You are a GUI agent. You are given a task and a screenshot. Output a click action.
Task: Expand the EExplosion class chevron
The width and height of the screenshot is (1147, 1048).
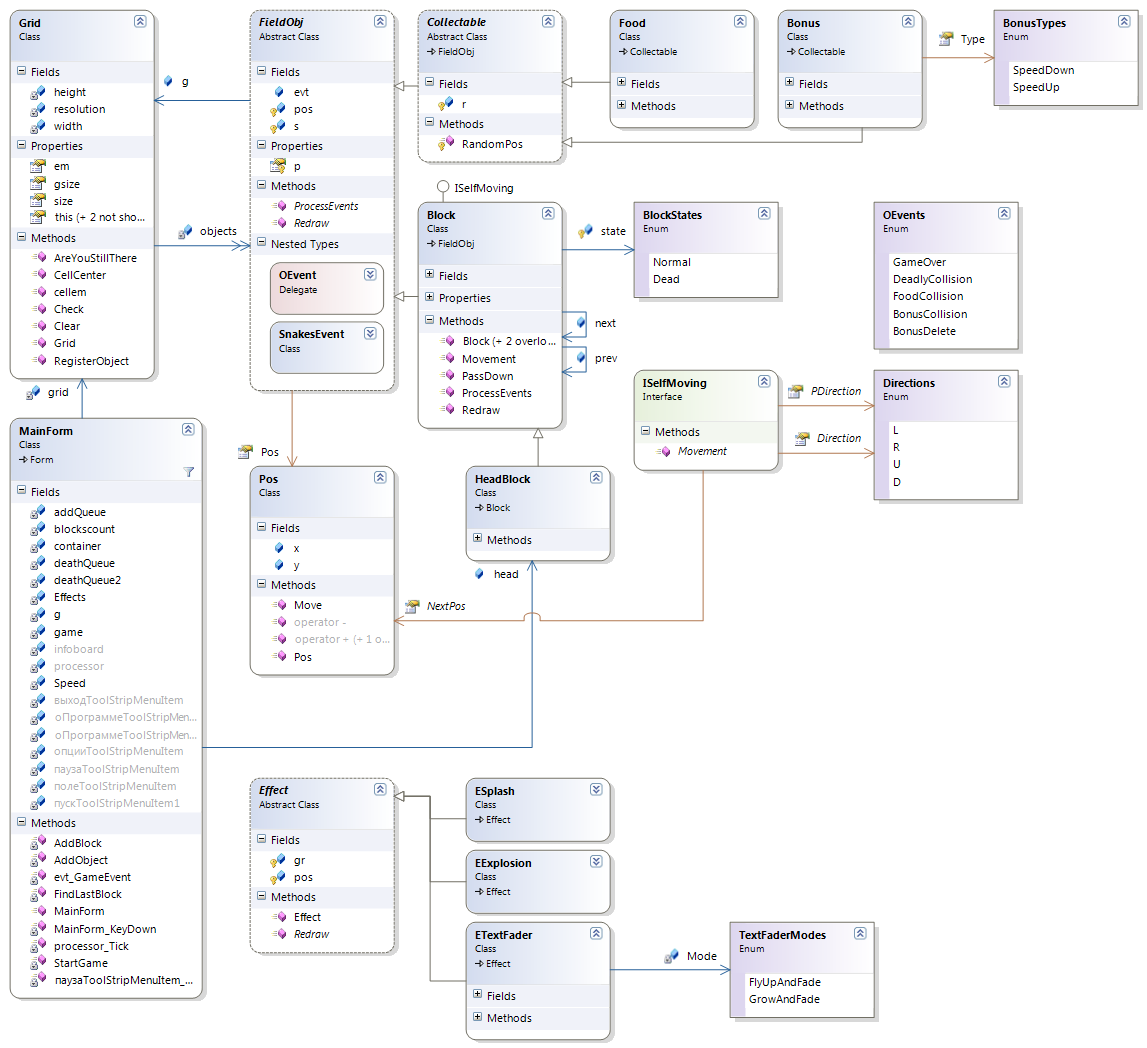coord(596,862)
